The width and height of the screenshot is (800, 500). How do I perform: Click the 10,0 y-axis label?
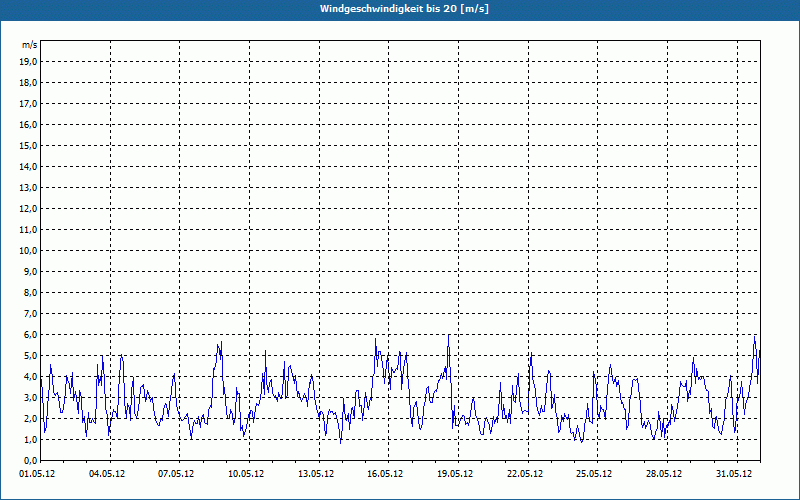click(x=28, y=251)
